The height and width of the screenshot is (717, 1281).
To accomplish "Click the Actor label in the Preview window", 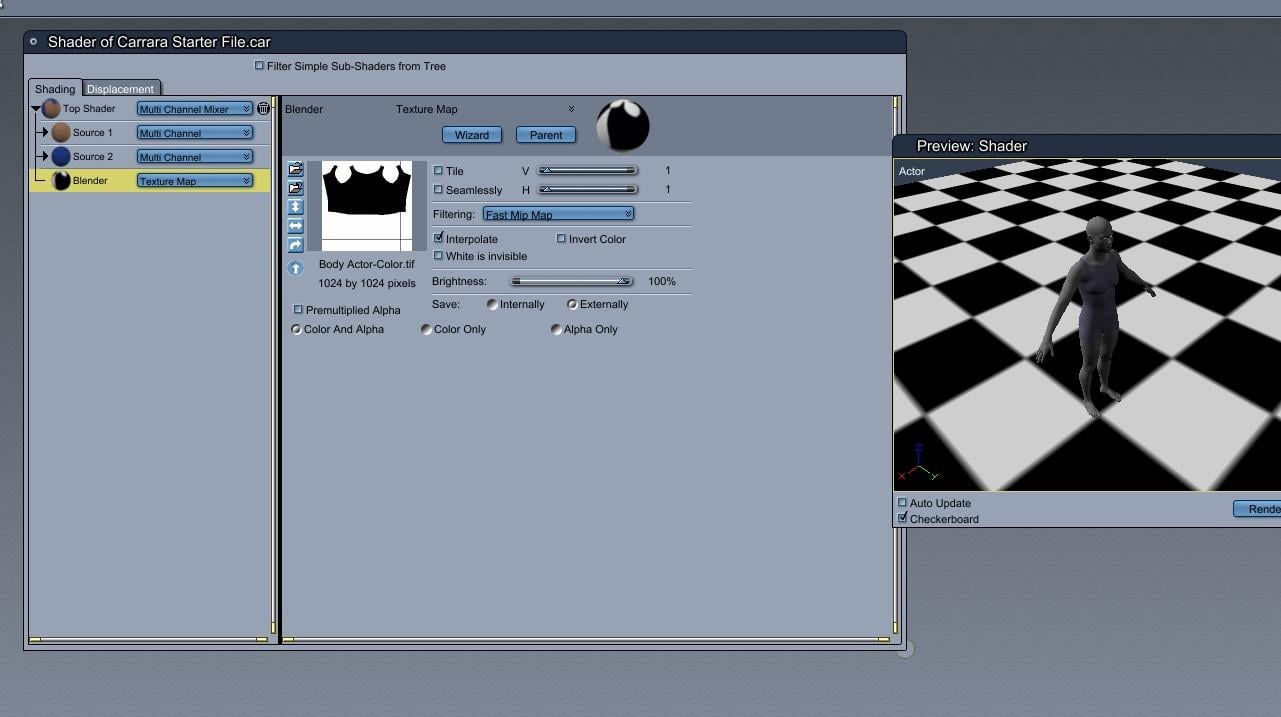I will point(912,171).
